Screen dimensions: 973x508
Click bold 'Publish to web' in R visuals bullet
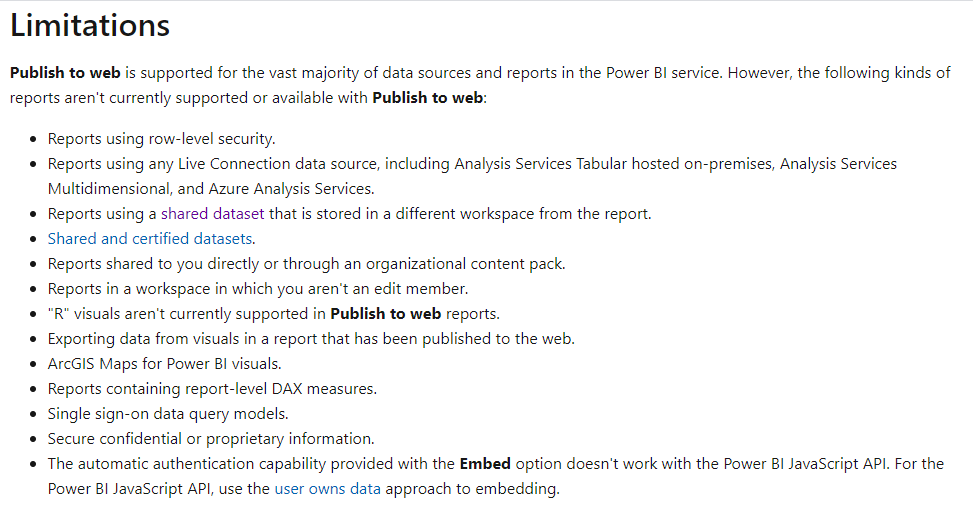point(385,314)
